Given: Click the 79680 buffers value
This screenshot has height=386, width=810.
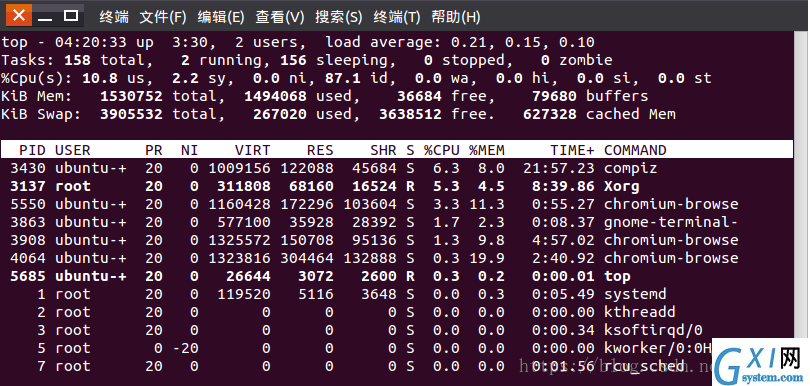Looking at the screenshot, I should point(554,97).
